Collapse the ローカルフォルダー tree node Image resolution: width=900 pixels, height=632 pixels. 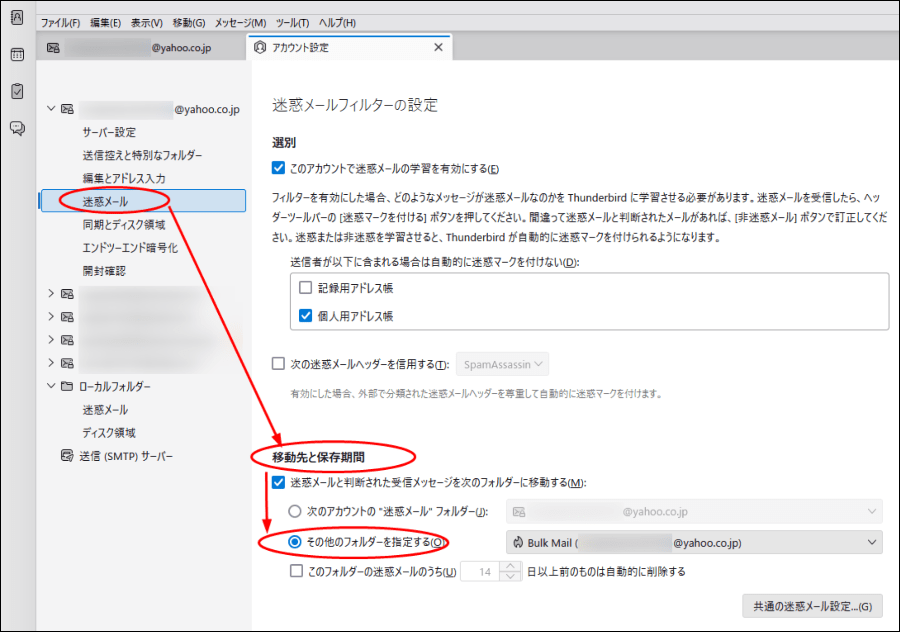[51, 386]
